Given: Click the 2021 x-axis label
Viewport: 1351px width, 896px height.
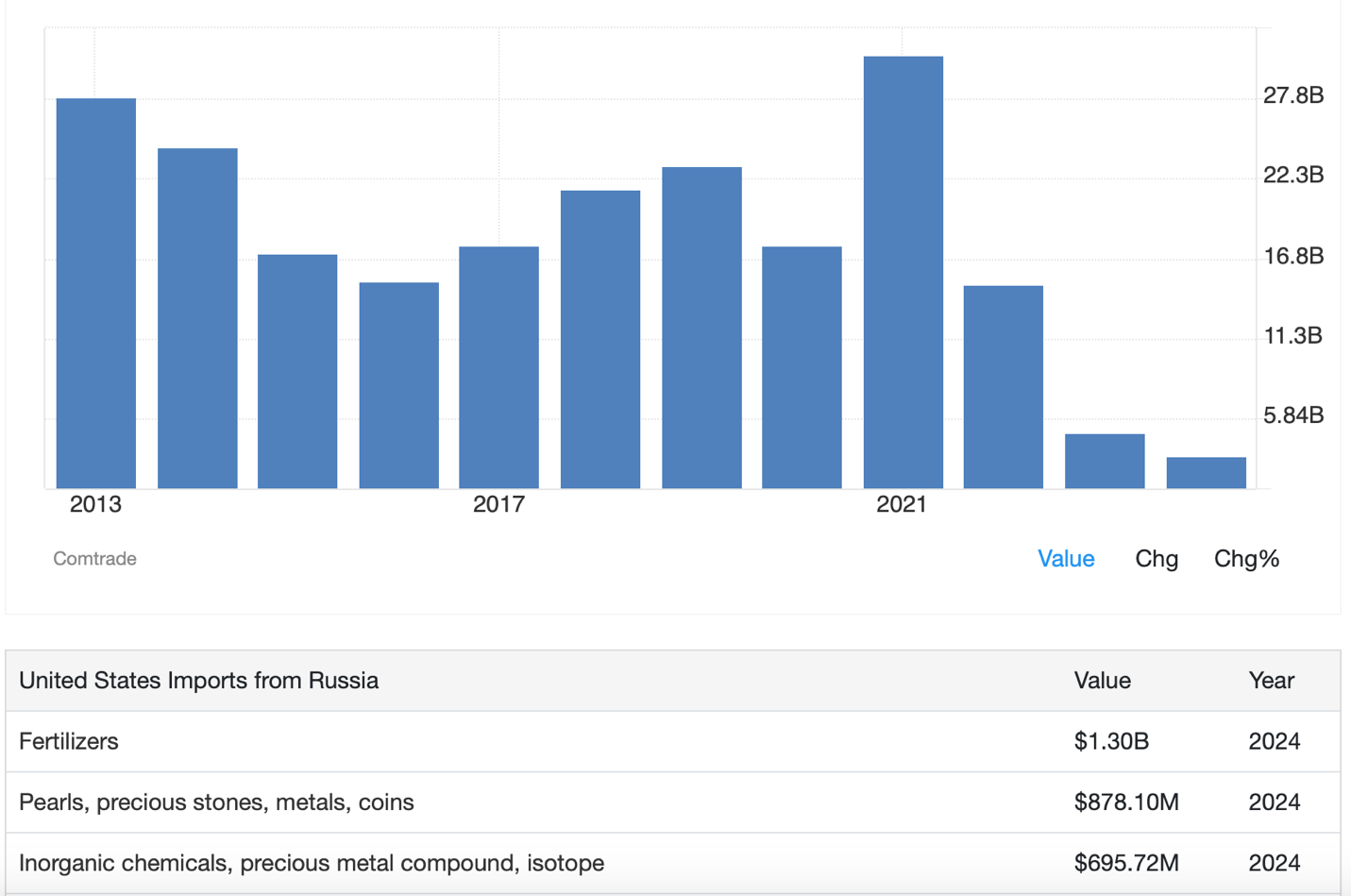Looking at the screenshot, I should tap(902, 504).
